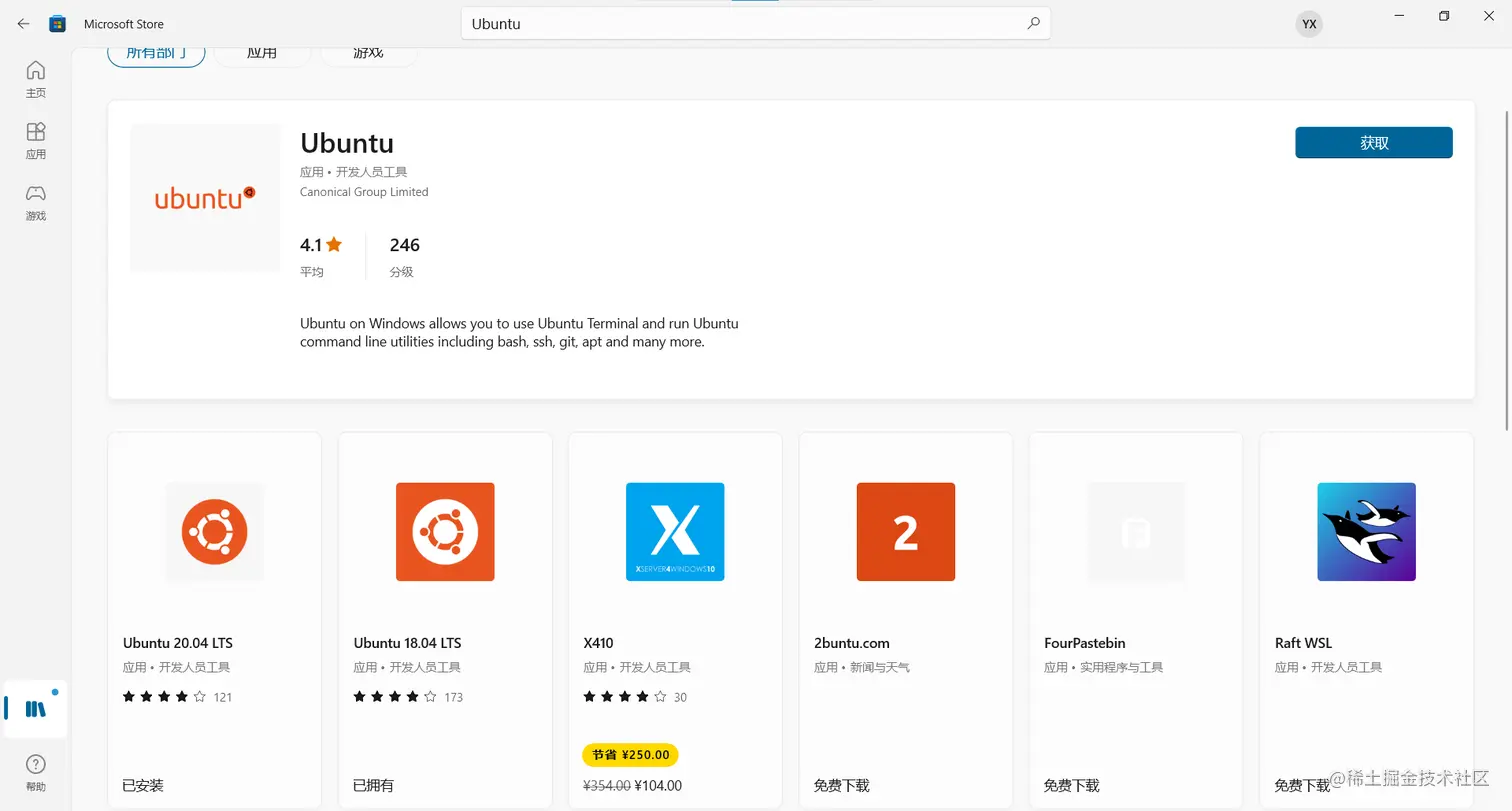Screen dimensions: 1512x811
Task: Open the 应用 (Apps) sidebar icon
Action: point(35,139)
